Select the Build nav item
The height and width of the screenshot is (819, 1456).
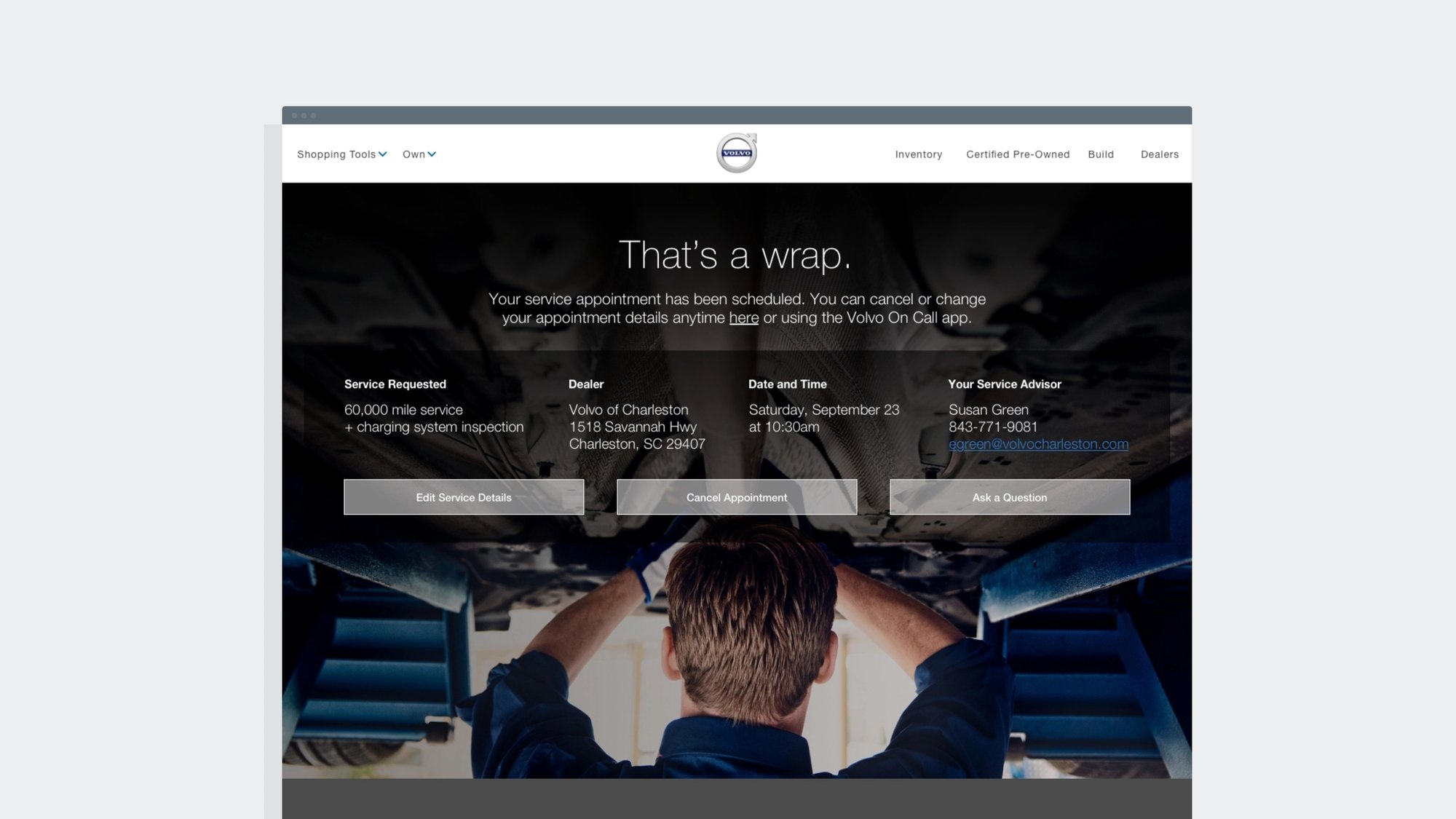coord(1101,154)
